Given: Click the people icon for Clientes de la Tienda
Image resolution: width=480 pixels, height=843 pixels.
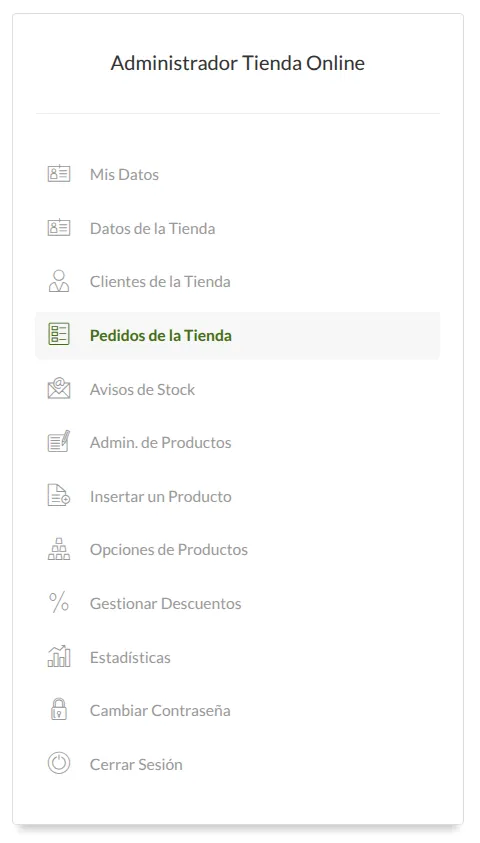Looking at the screenshot, I should point(59,281).
